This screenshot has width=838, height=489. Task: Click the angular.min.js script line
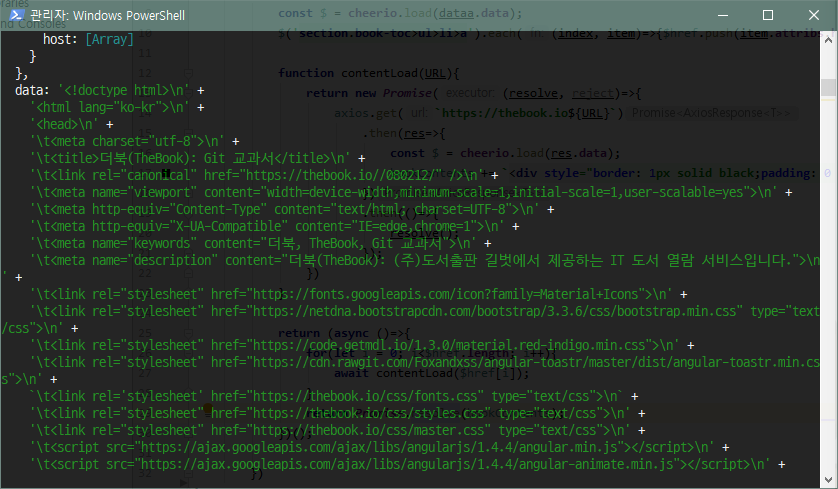(379, 448)
